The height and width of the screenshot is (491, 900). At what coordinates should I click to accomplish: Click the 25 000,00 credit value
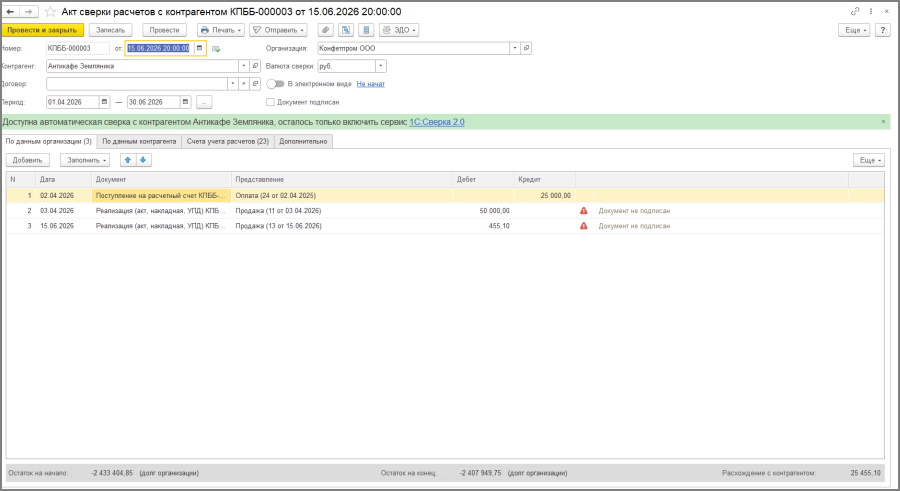click(x=555, y=195)
